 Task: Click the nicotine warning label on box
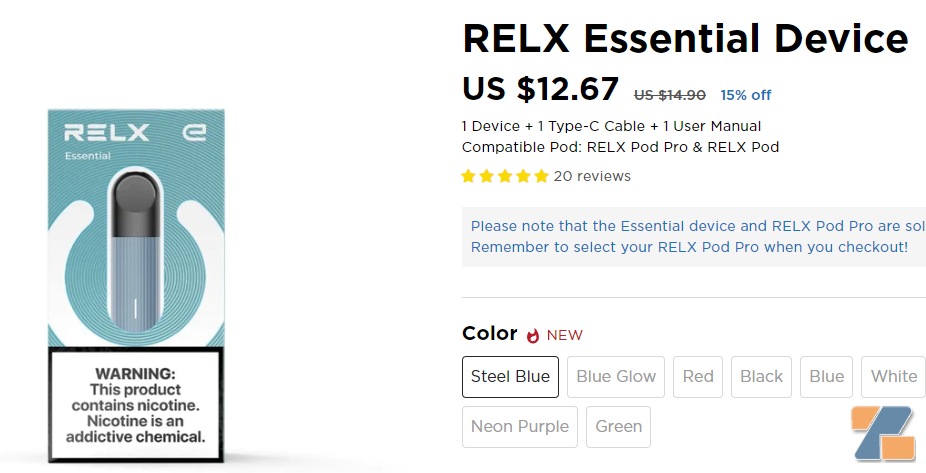pyautogui.click(x=134, y=404)
